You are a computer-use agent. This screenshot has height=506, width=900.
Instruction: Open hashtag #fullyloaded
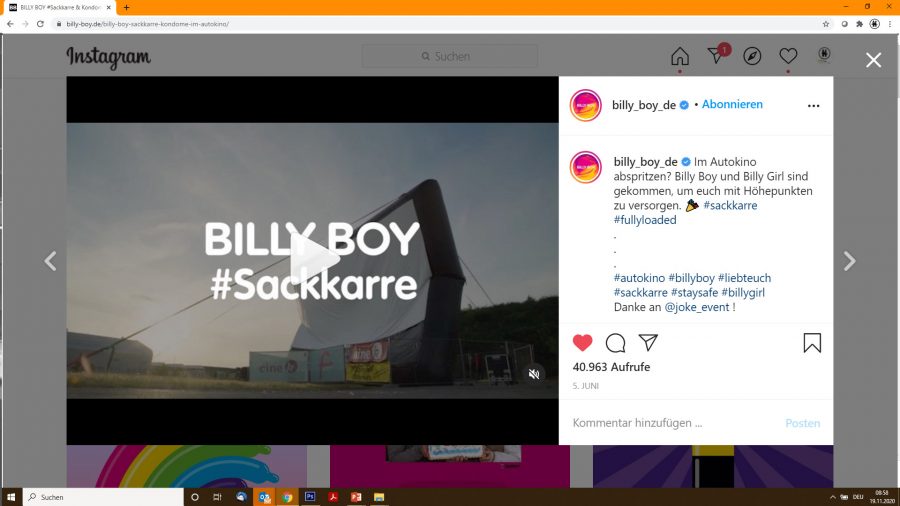(645, 220)
